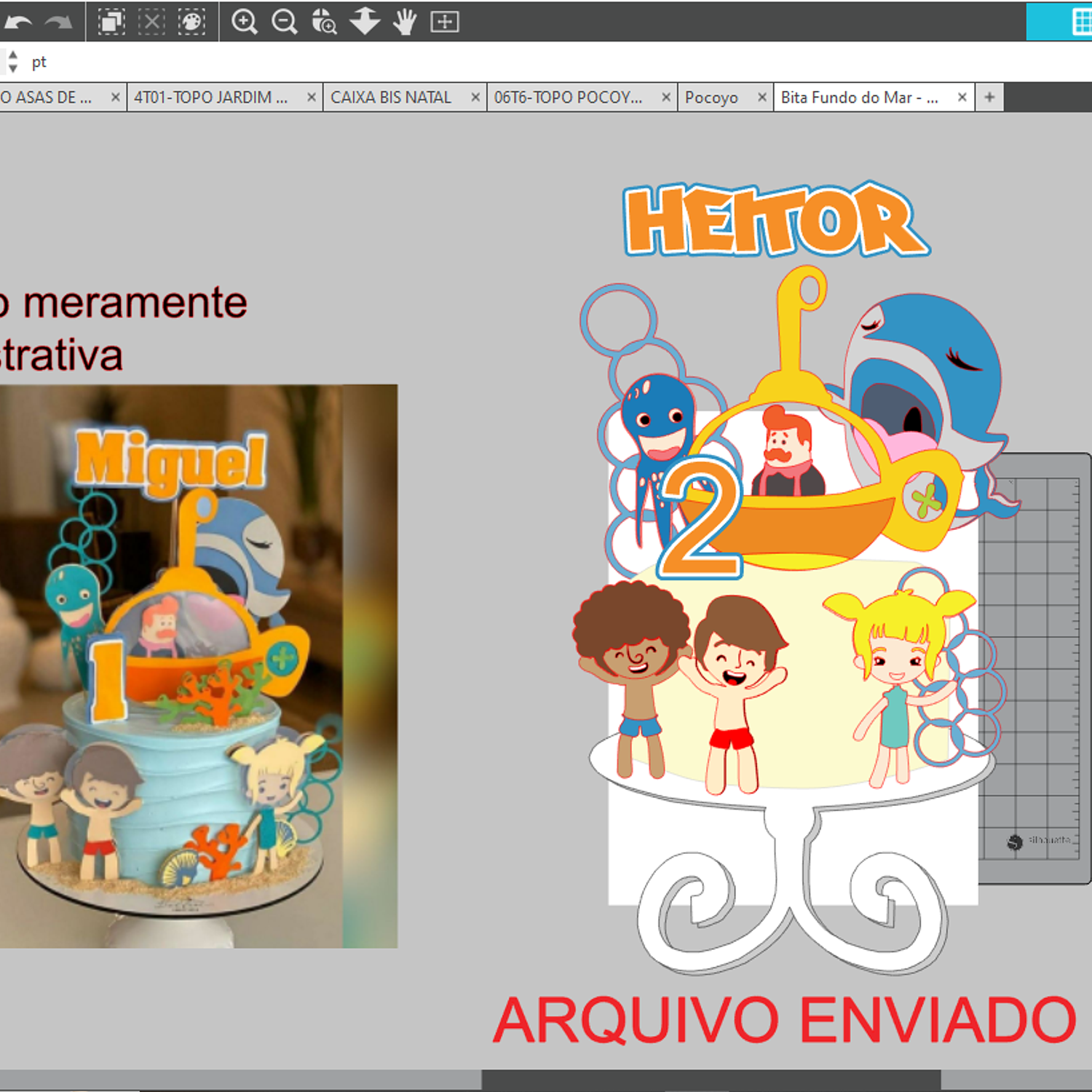
Task: Zoom in using the magnifier plus icon
Action: click(245, 22)
